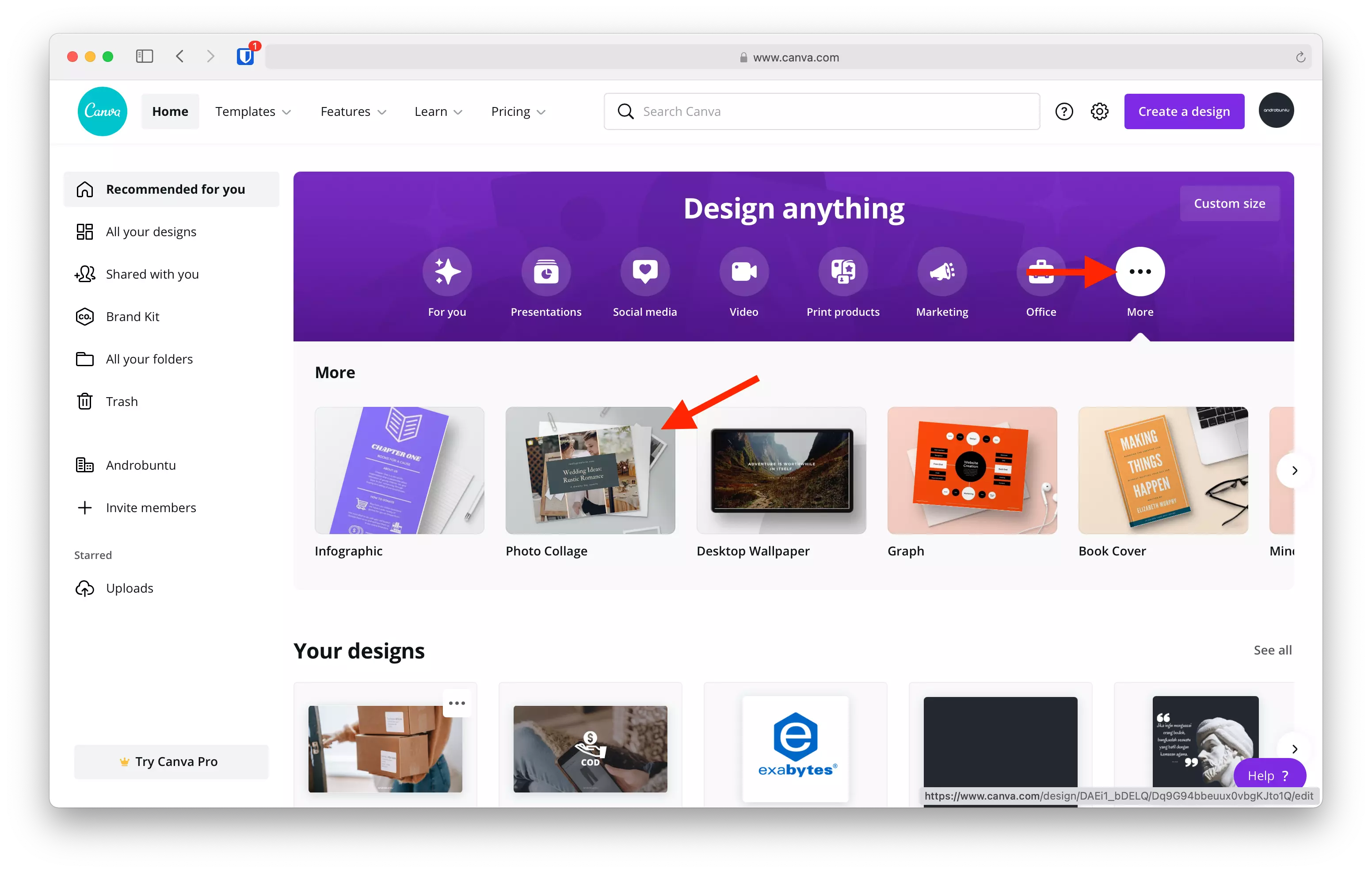Select the Marketing megaphone icon
Image resolution: width=1372 pixels, height=873 pixels.
(x=941, y=272)
